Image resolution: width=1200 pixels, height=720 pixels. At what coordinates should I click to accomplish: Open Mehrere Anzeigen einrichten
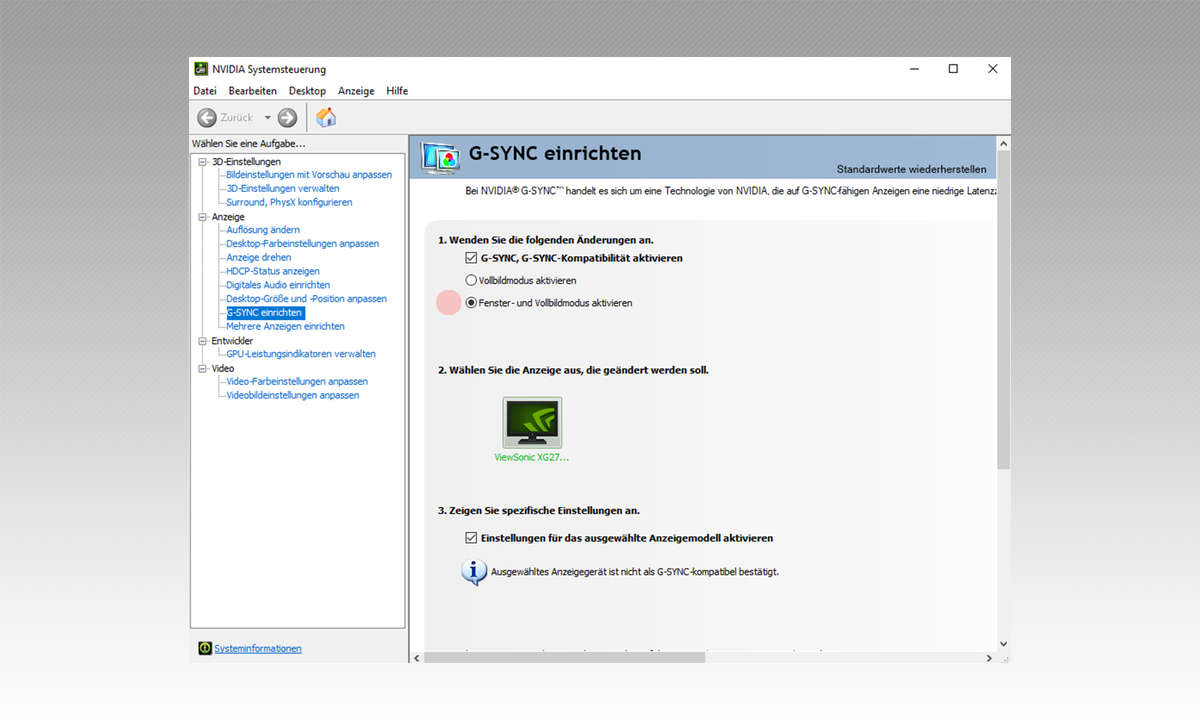point(286,326)
